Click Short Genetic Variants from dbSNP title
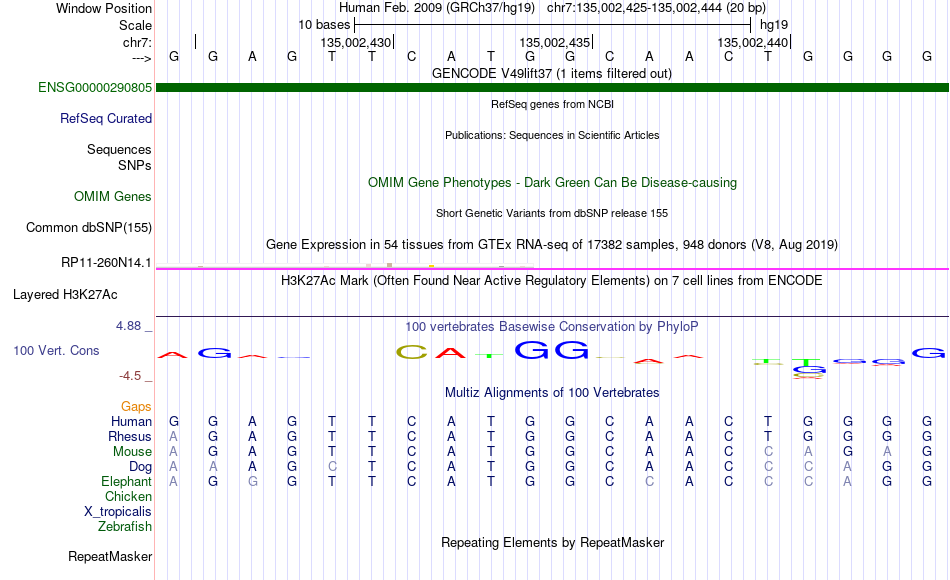The height and width of the screenshot is (580, 950). (552, 213)
